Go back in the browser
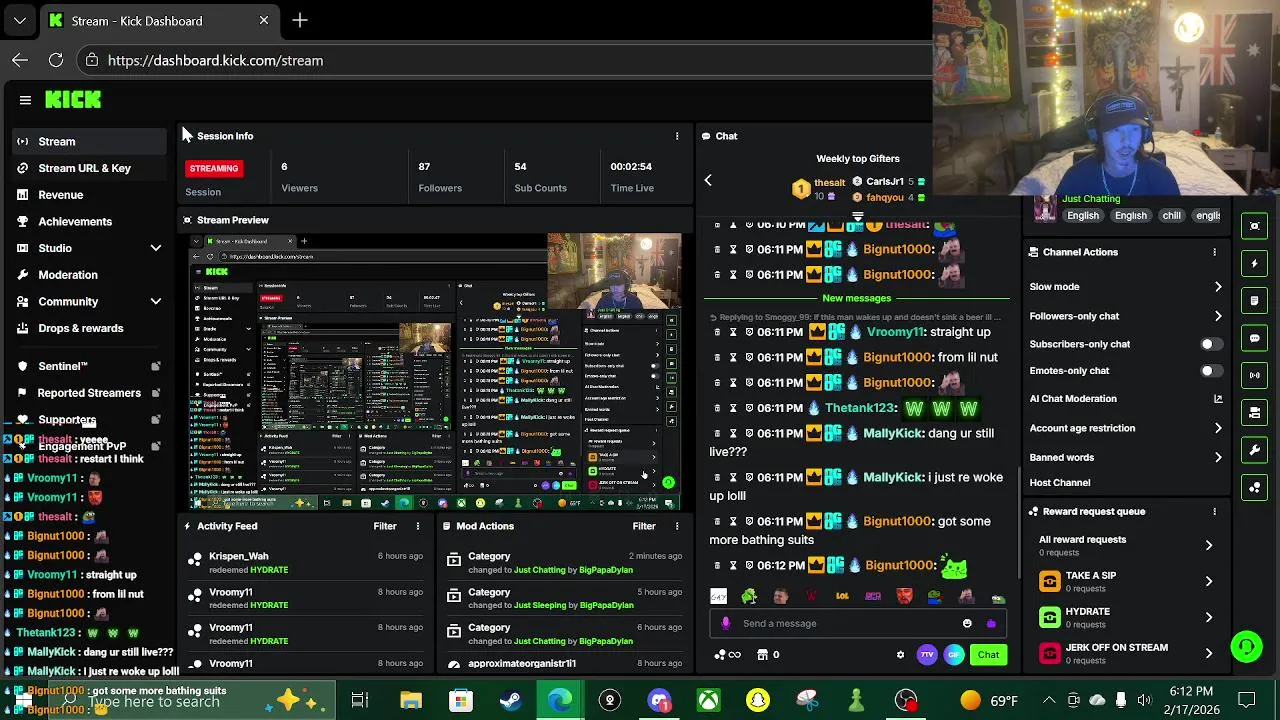The height and width of the screenshot is (720, 1280). coord(20,60)
